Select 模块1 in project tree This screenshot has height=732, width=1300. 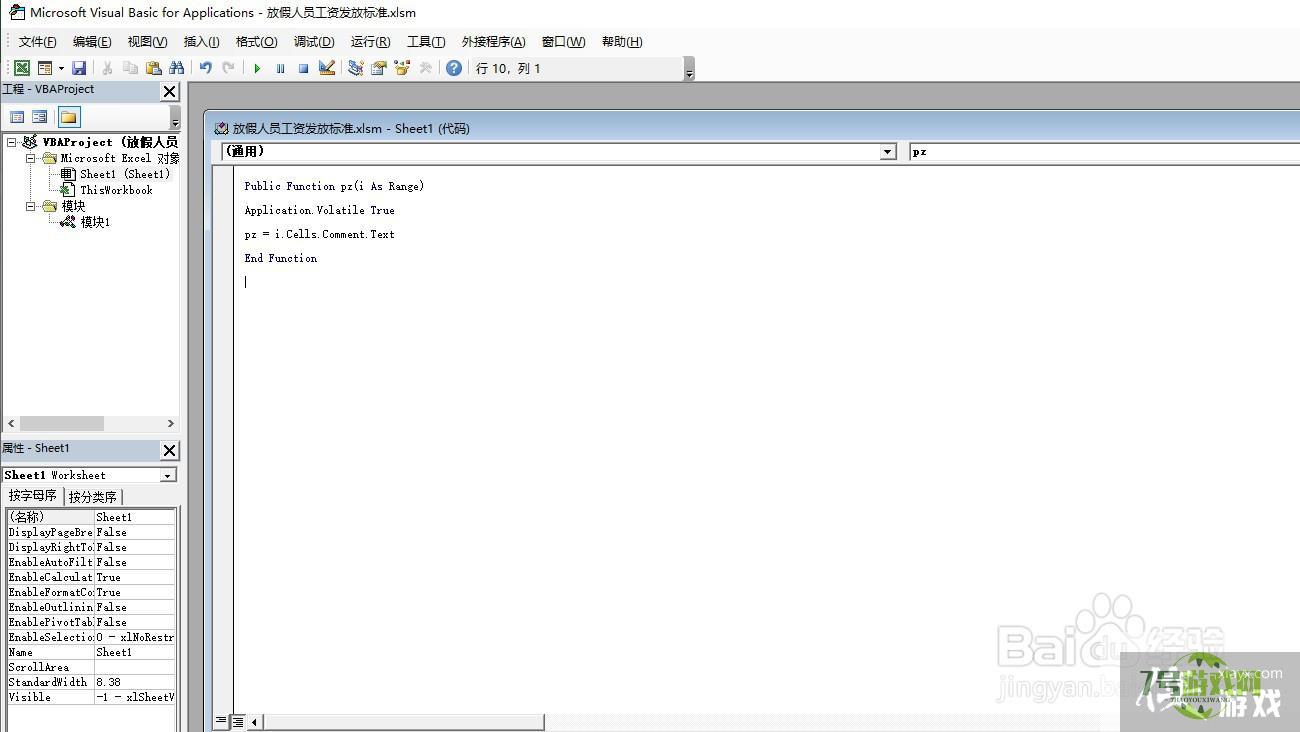[95, 222]
